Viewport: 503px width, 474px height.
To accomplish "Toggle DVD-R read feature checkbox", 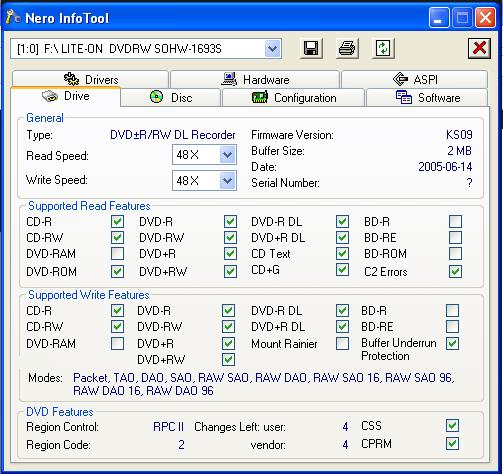I will point(230,222).
